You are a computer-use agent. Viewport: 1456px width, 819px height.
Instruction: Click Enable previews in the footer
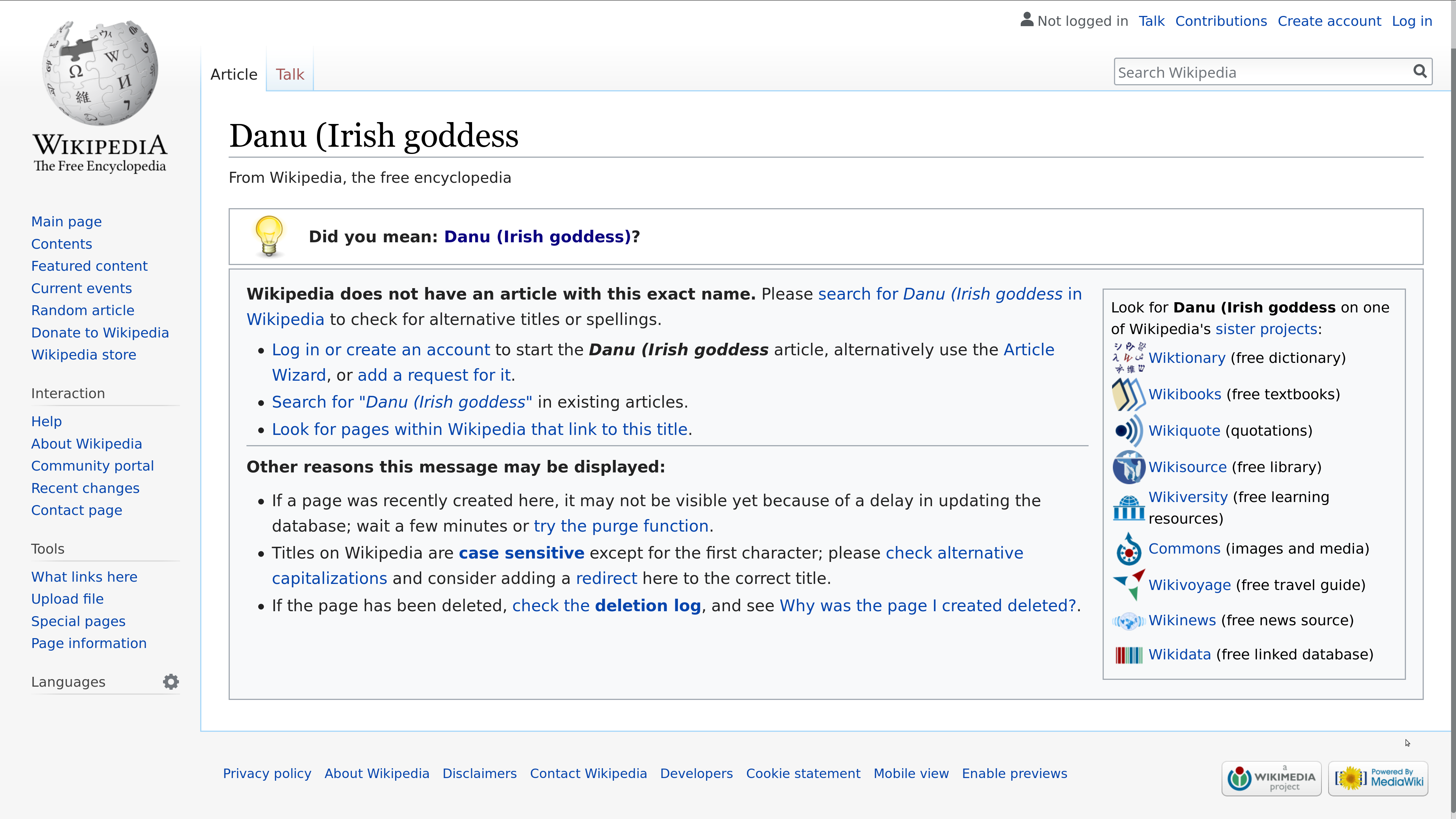1015,773
